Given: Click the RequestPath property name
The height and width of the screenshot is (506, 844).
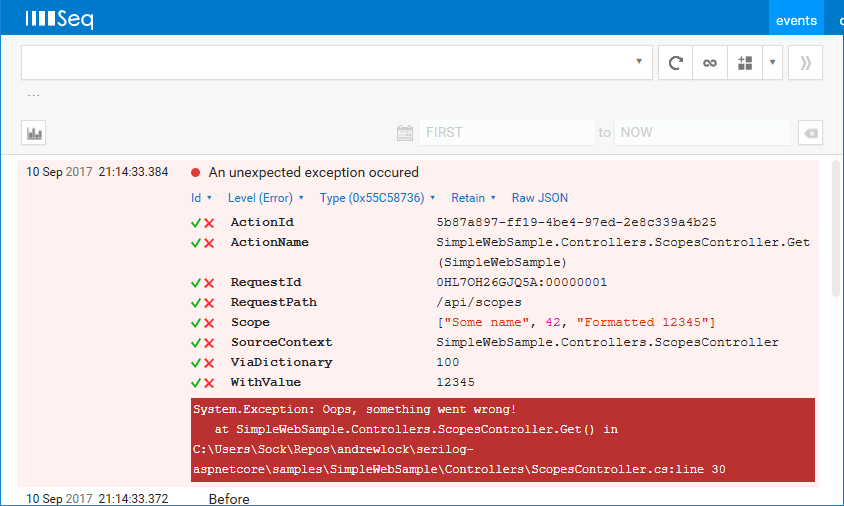Looking at the screenshot, I should [273, 302].
